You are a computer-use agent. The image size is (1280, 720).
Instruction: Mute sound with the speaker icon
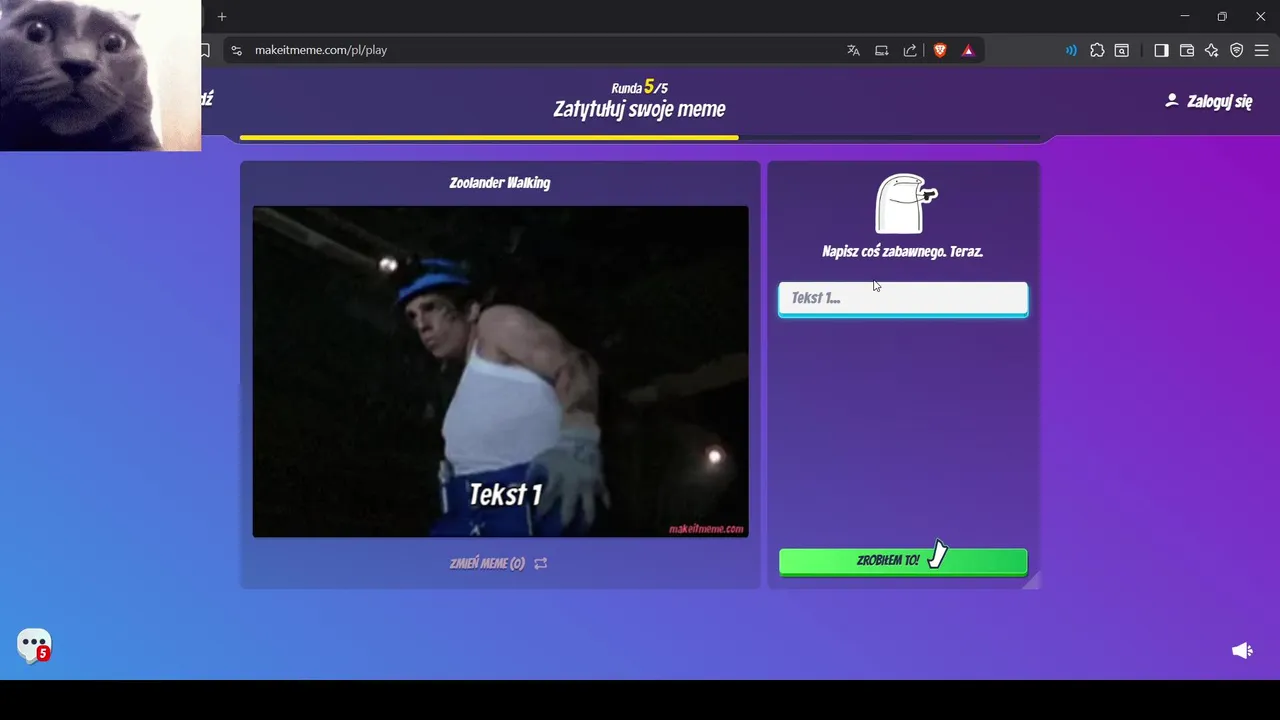(x=1242, y=651)
